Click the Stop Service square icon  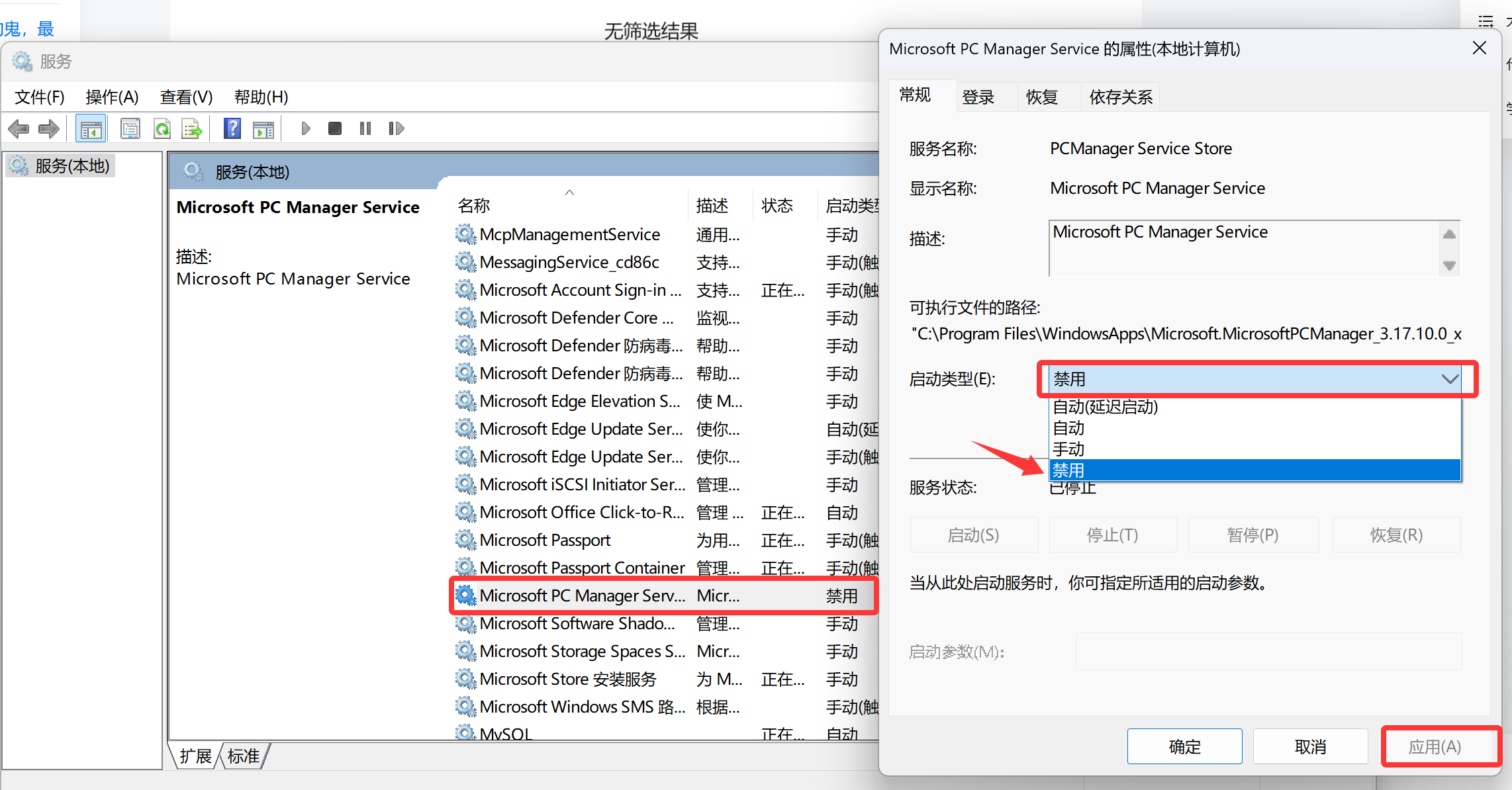click(335, 128)
